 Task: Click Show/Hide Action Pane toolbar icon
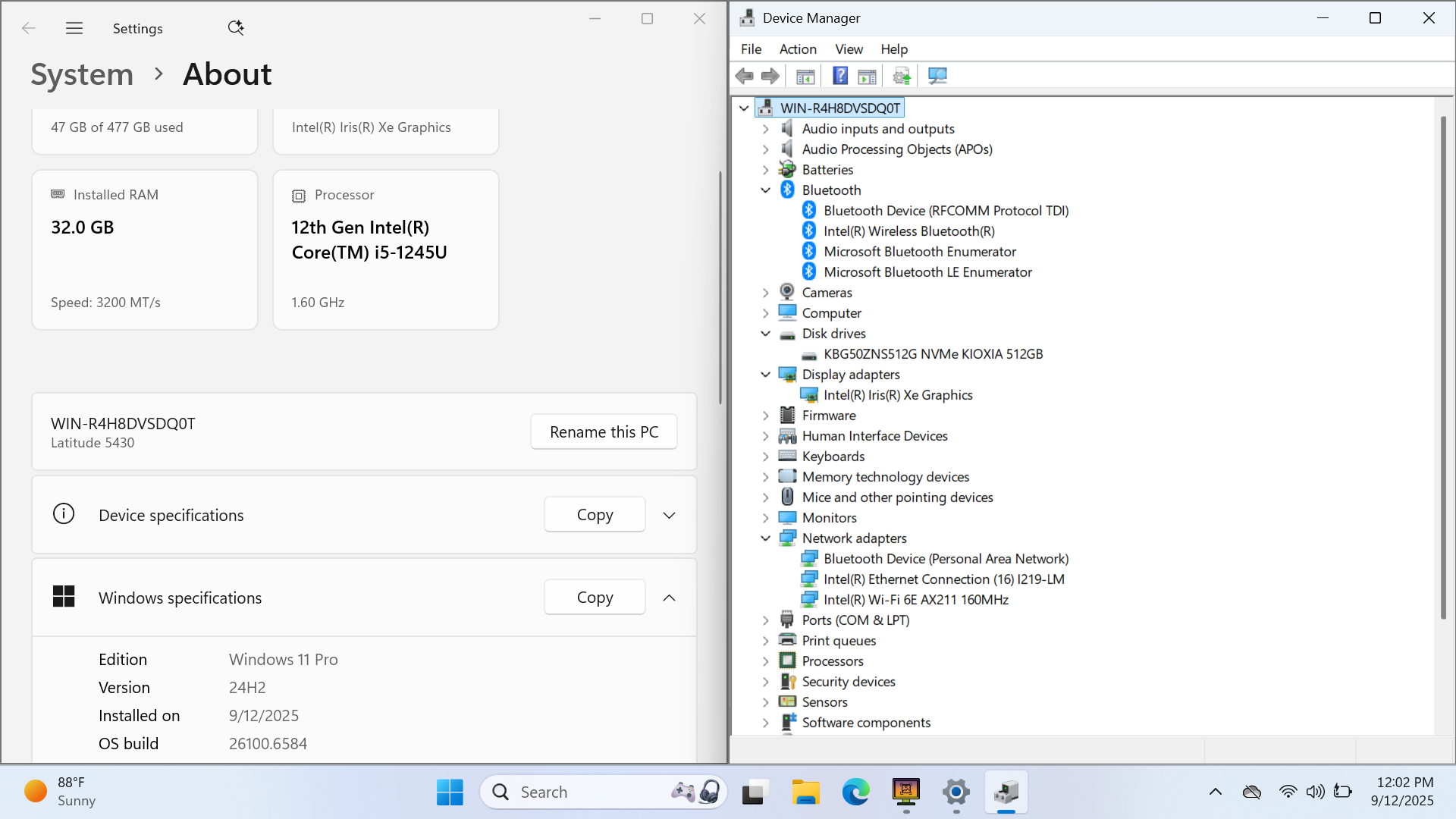[x=867, y=76]
